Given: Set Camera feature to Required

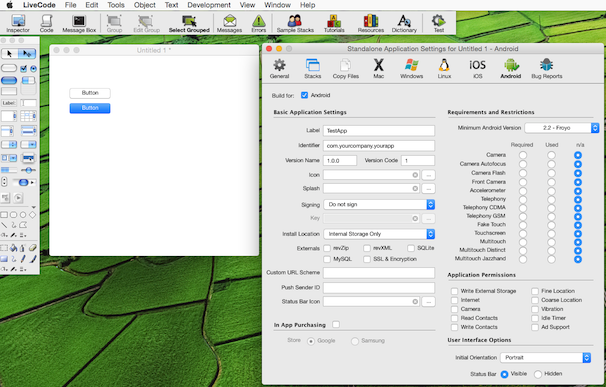Looking at the screenshot, I should [x=523, y=155].
